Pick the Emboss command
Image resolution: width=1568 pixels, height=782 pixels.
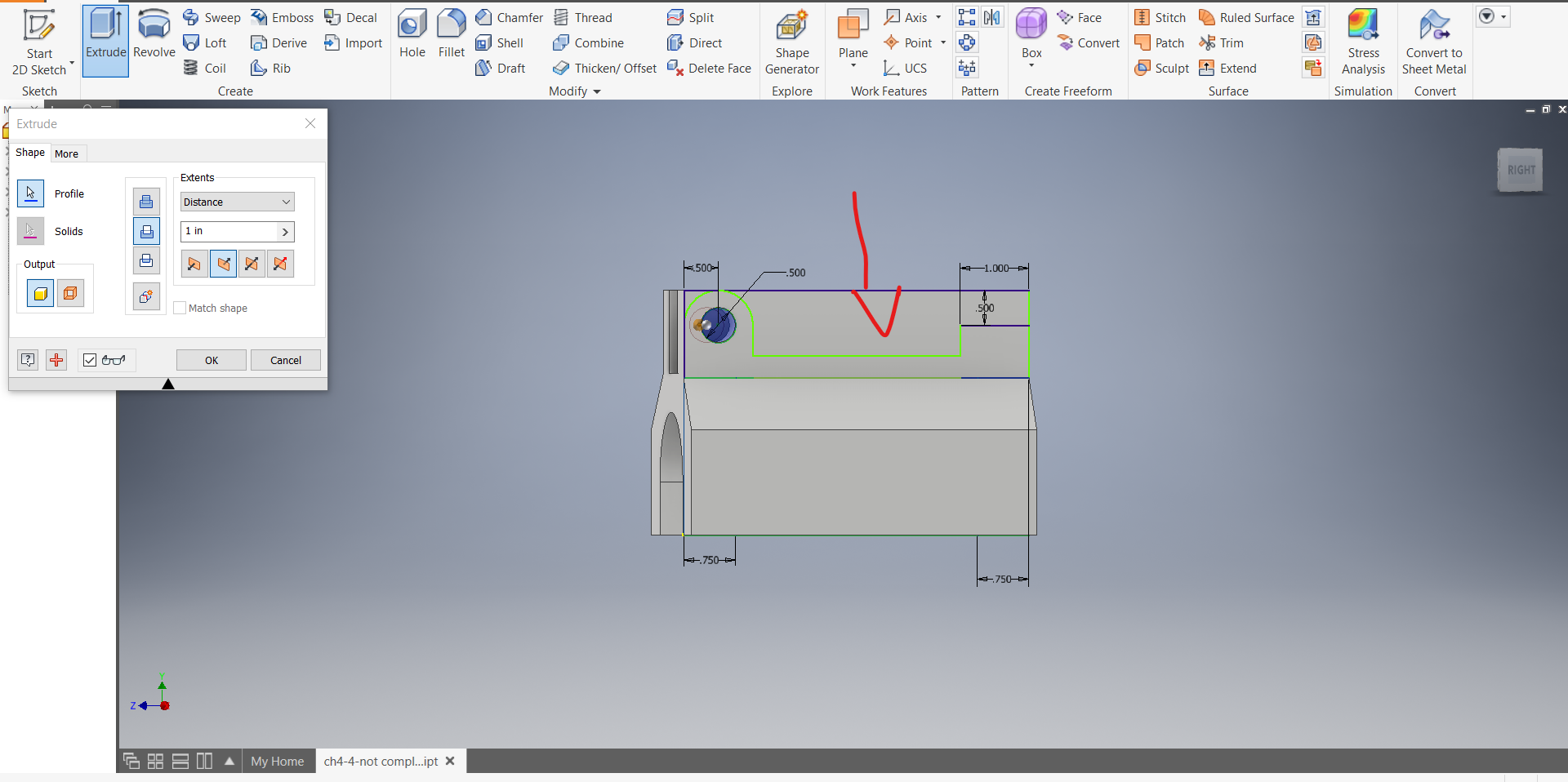282,17
